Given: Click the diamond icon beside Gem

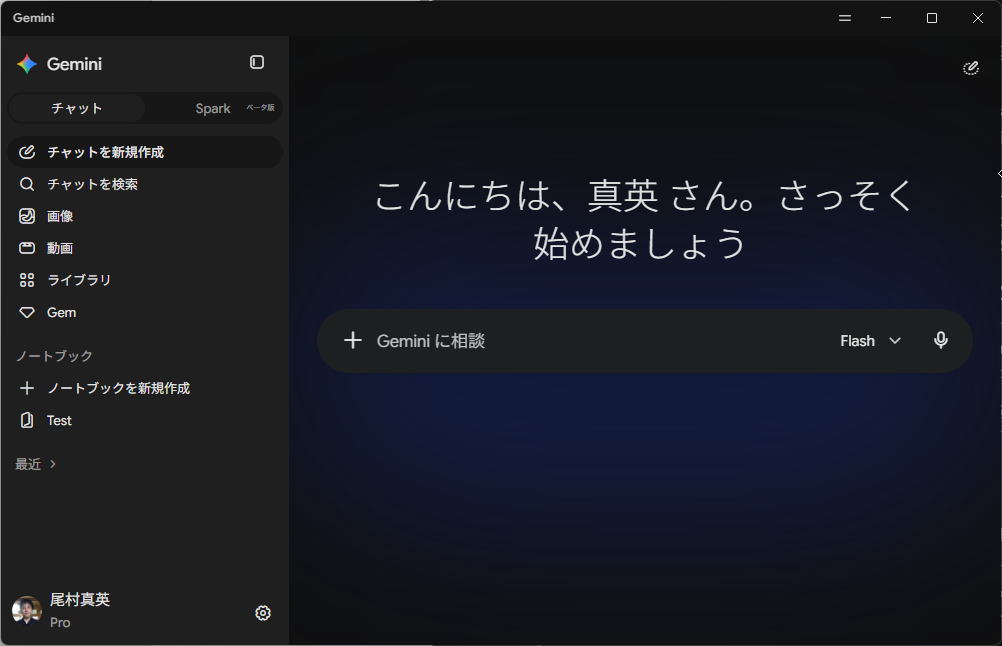Looking at the screenshot, I should 27,312.
